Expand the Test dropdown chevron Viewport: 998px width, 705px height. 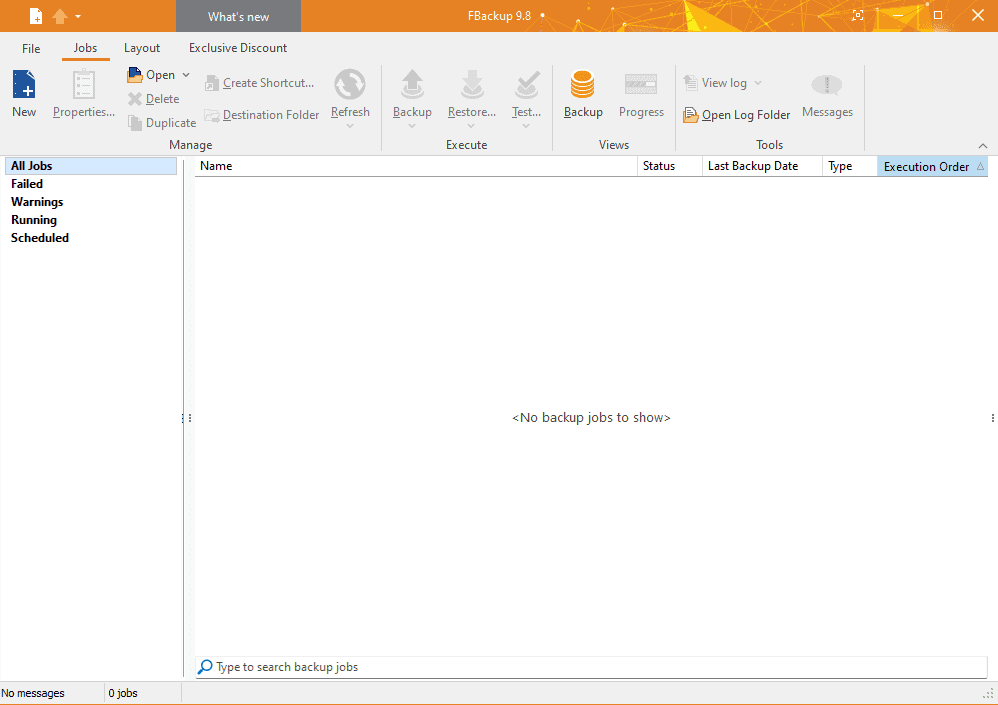coord(526,126)
